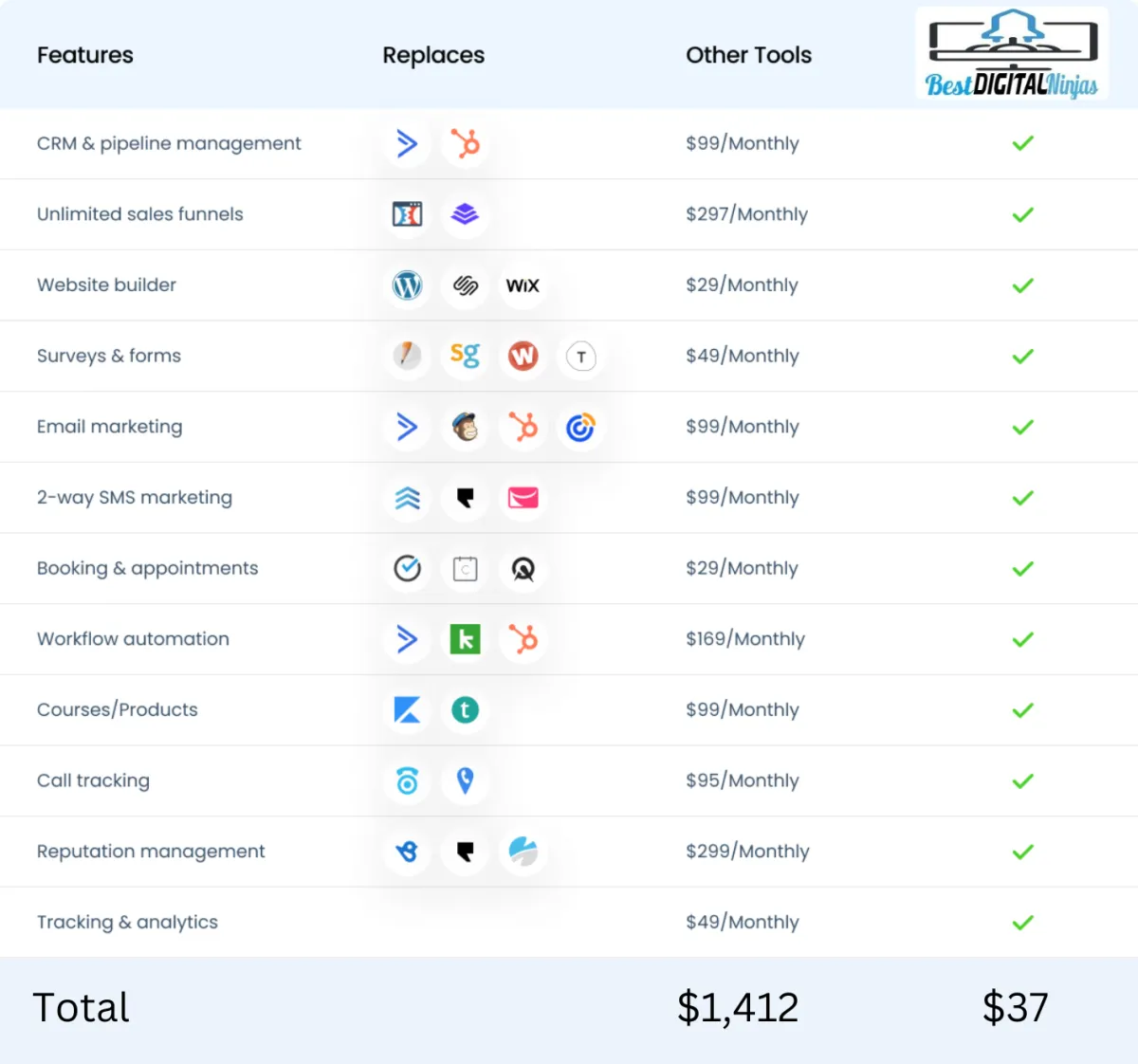Click the '$37' total price
Image resolution: width=1138 pixels, height=1064 pixels.
point(1015,1007)
